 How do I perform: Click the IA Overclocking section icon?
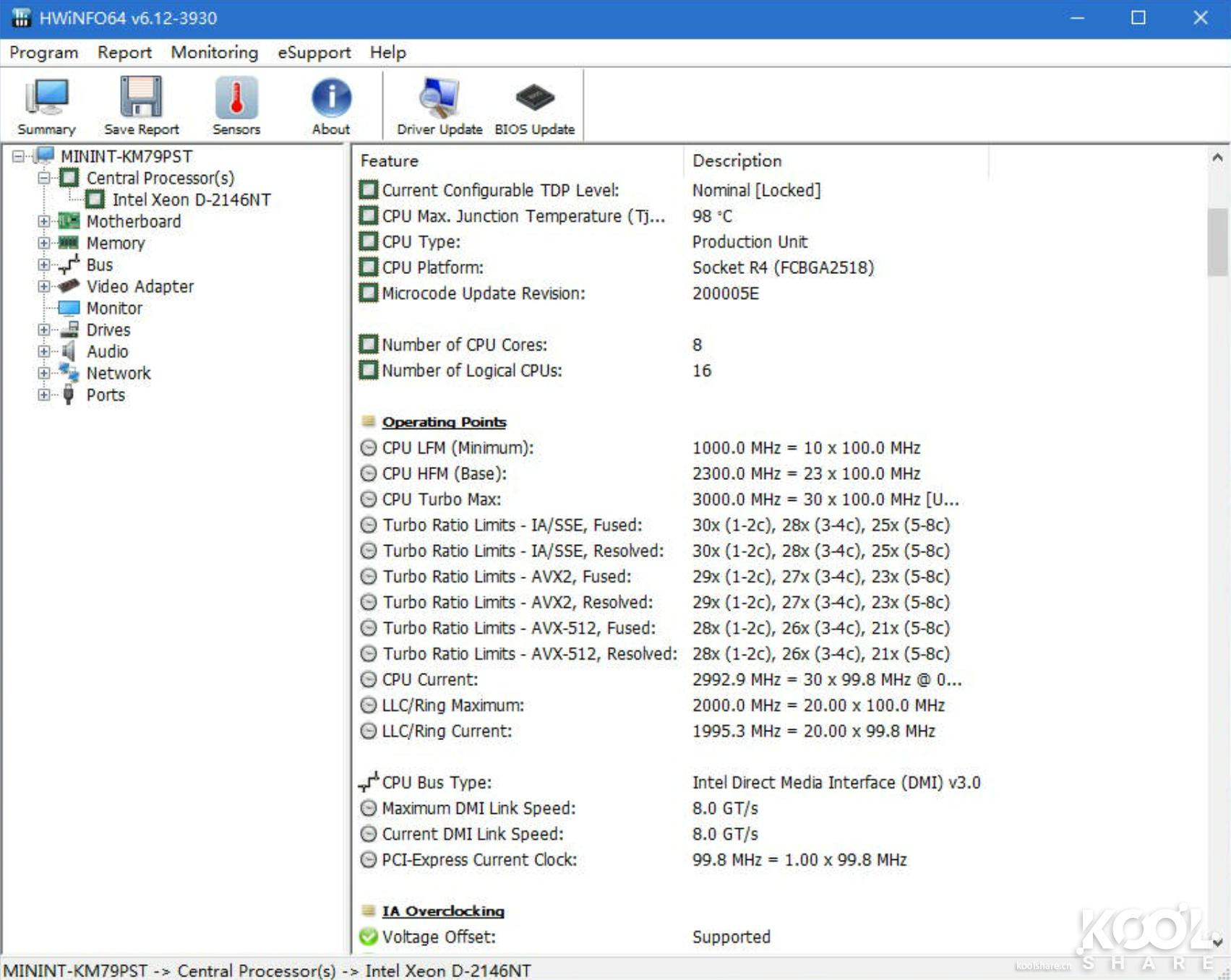tap(369, 911)
